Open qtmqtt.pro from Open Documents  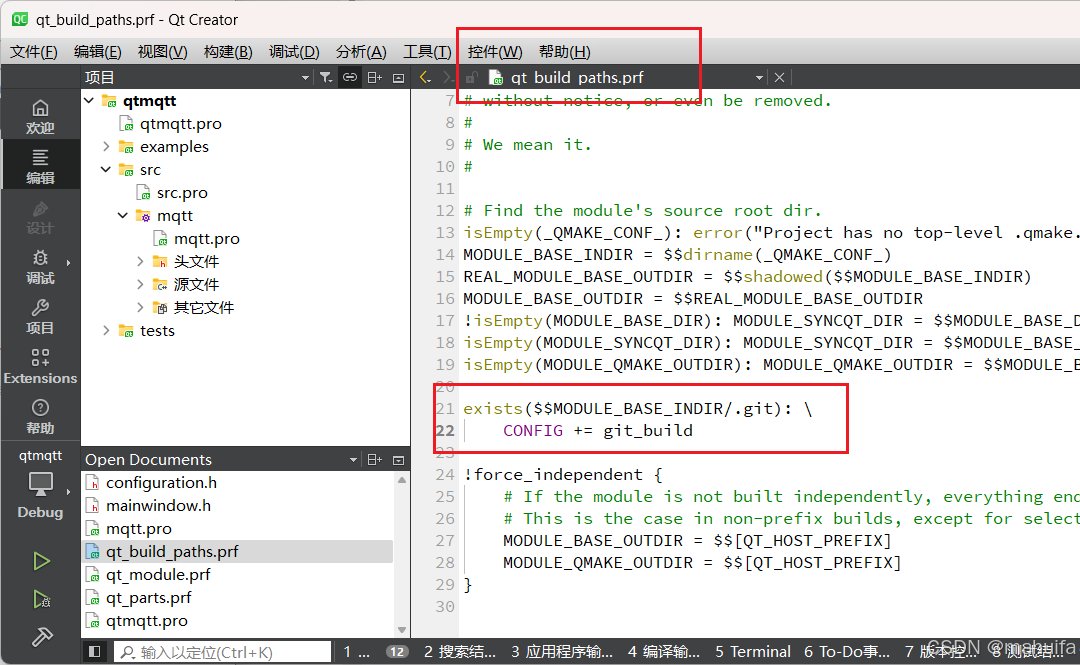(146, 620)
